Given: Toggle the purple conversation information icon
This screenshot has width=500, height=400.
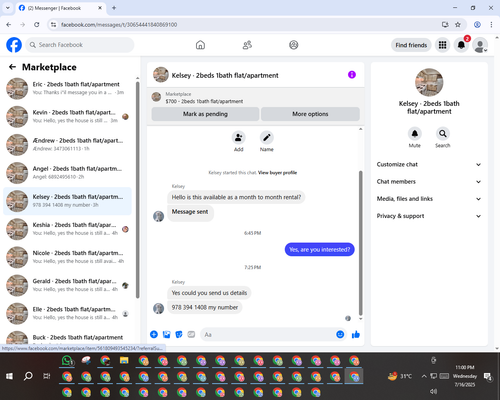Looking at the screenshot, I should coord(352,75).
